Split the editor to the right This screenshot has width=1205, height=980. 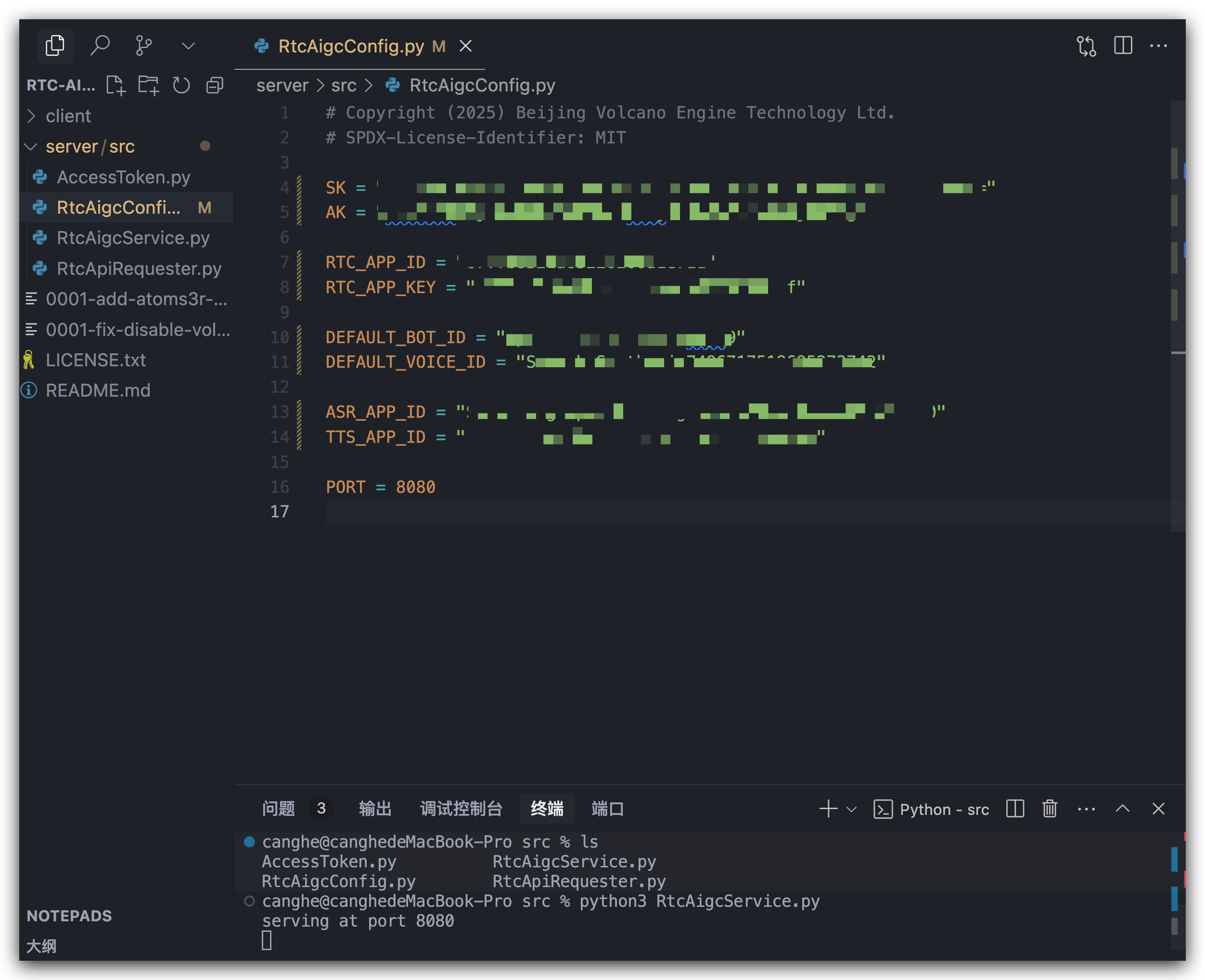[x=1123, y=46]
